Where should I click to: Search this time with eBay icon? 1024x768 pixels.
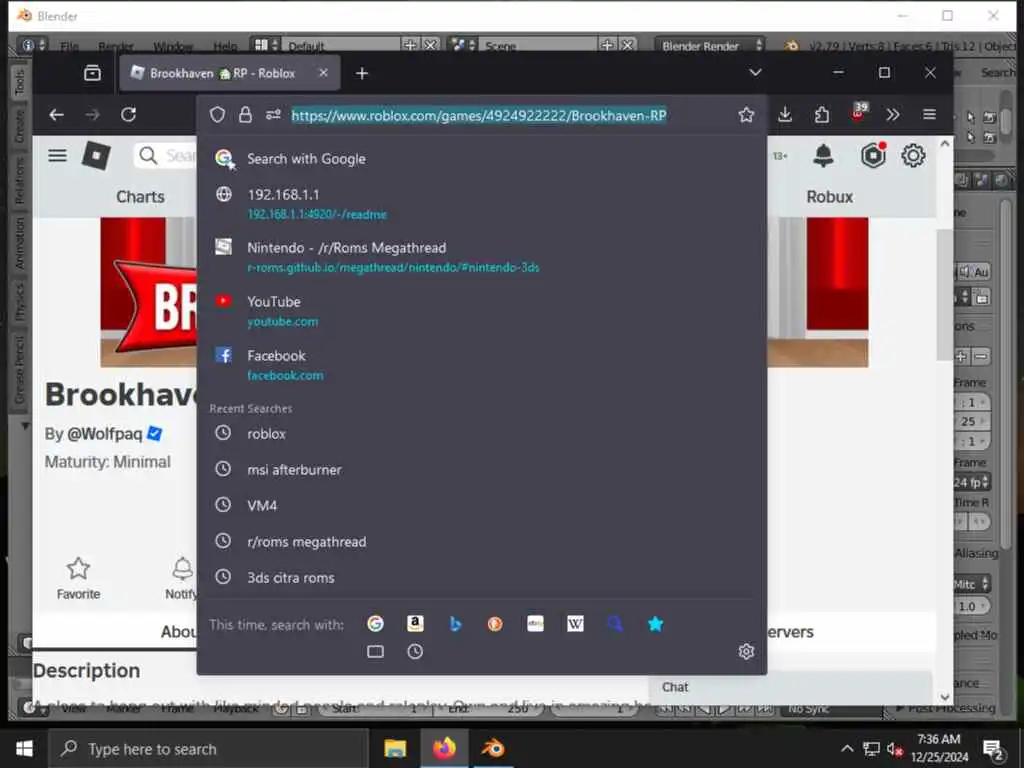click(x=535, y=624)
